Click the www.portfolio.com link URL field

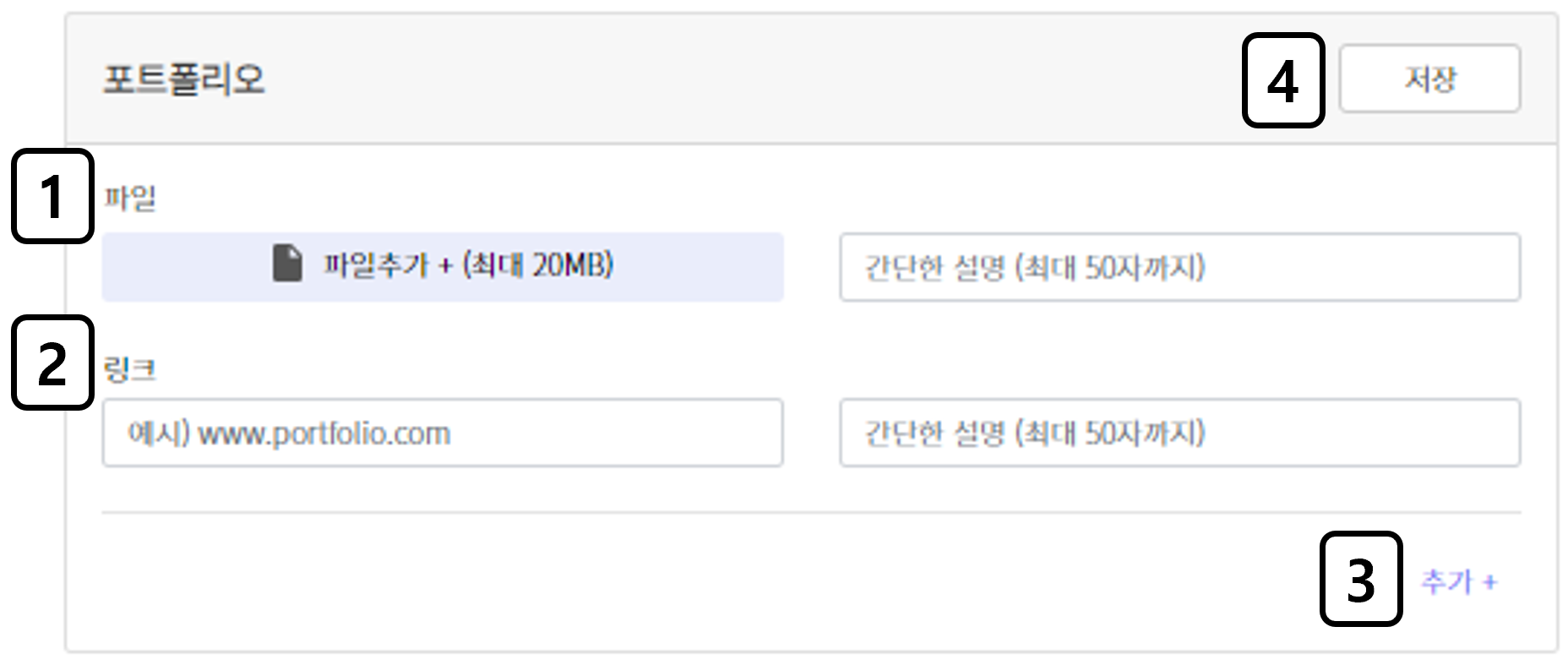tap(442, 433)
